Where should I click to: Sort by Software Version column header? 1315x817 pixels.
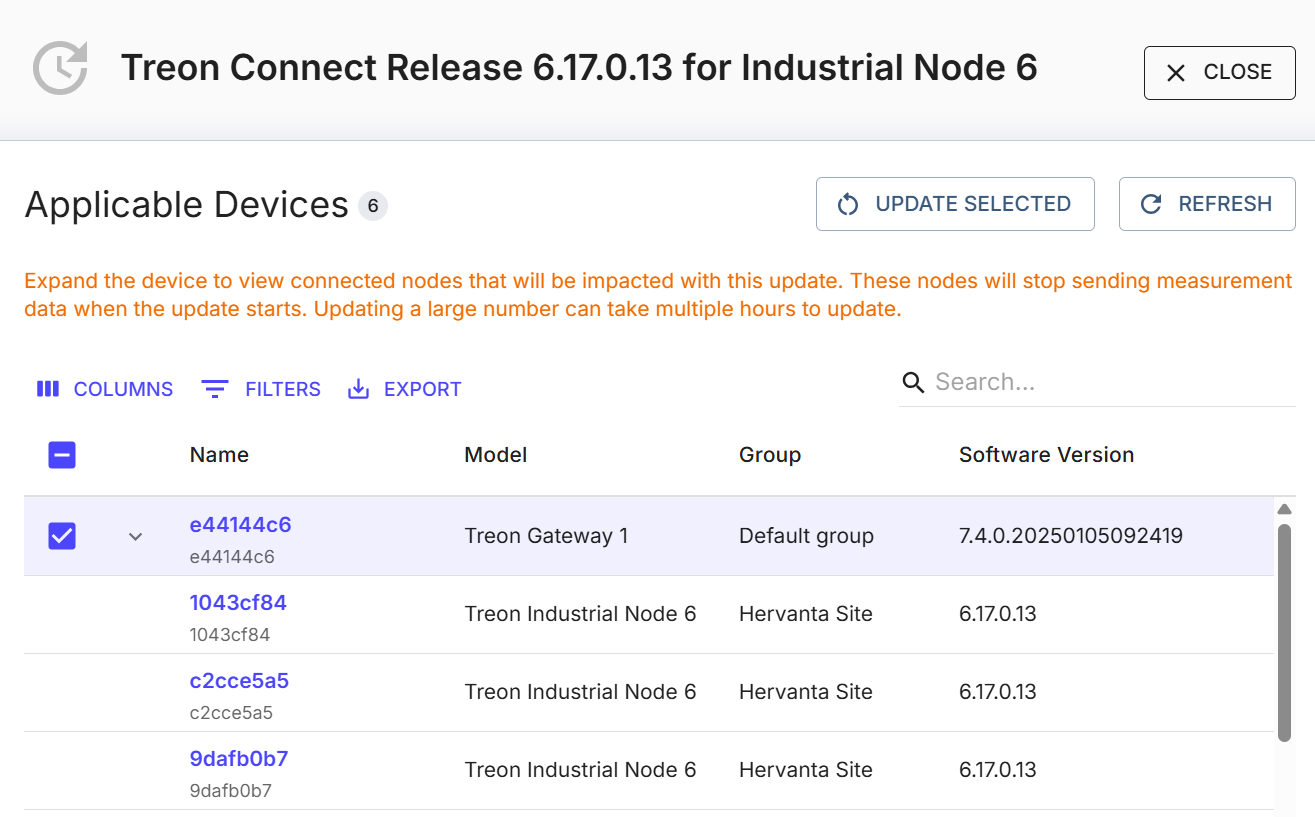tap(1046, 455)
